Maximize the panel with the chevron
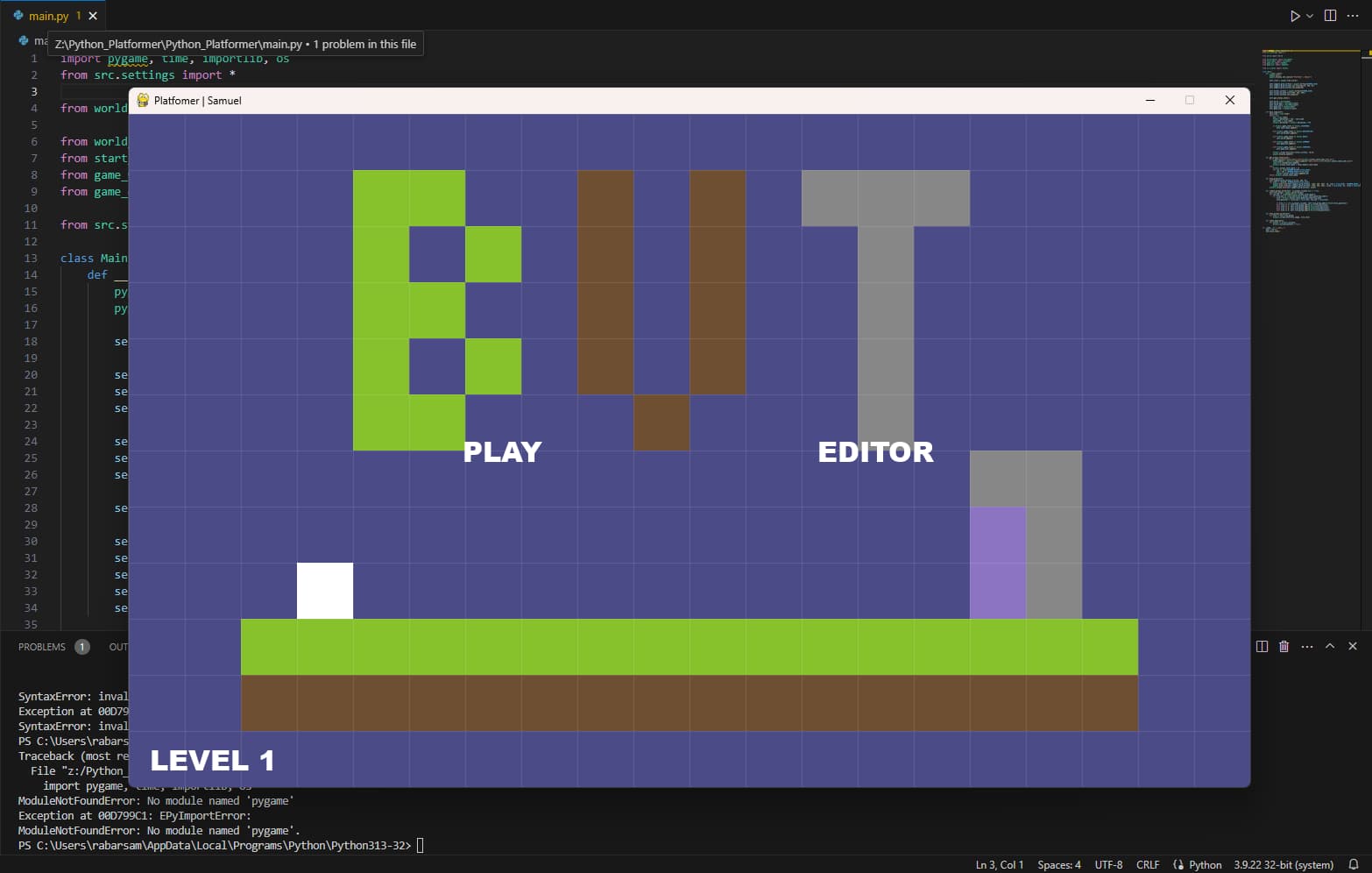The image size is (1372, 873). click(x=1330, y=646)
